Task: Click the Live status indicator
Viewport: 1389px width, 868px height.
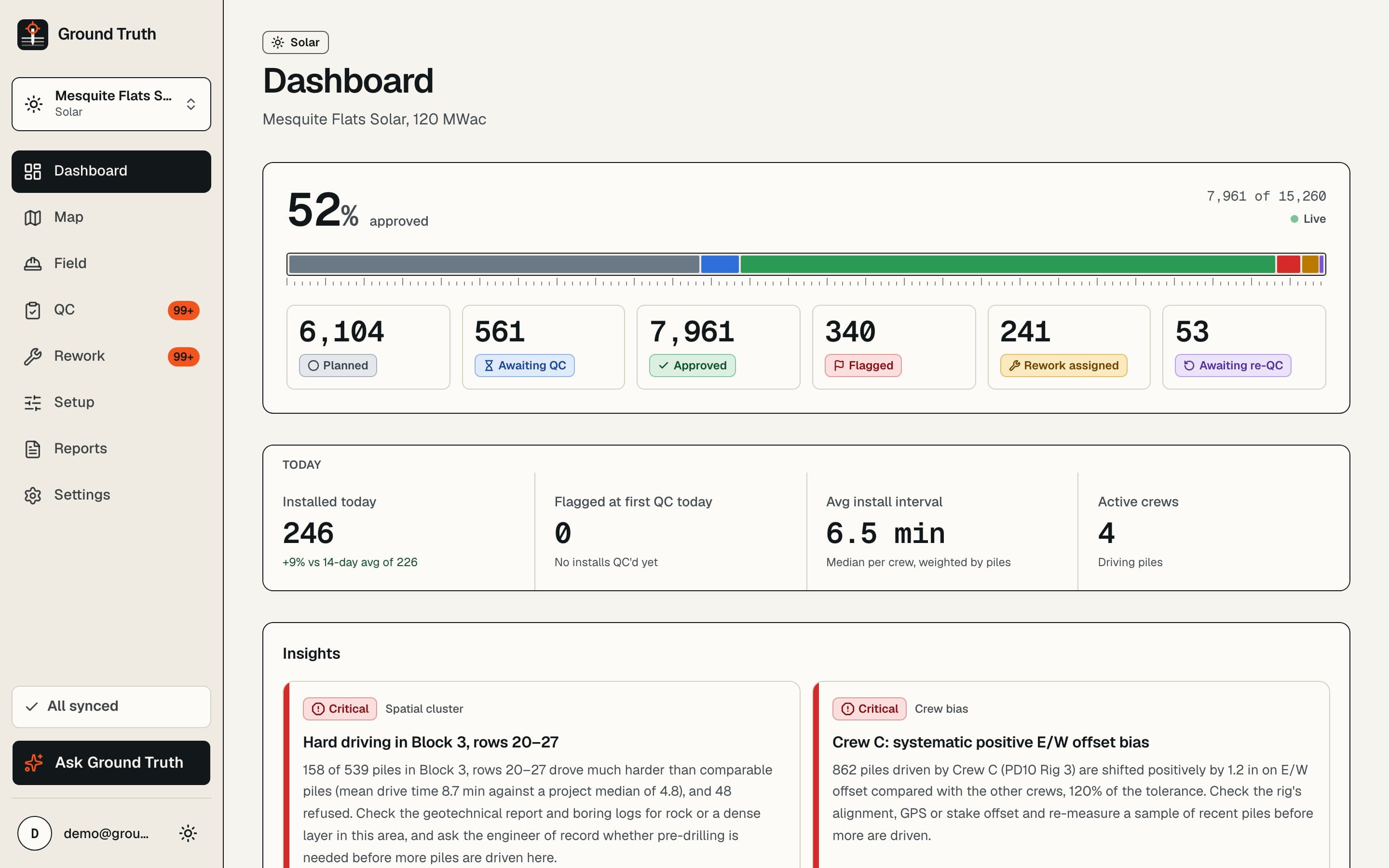Action: (1308, 219)
